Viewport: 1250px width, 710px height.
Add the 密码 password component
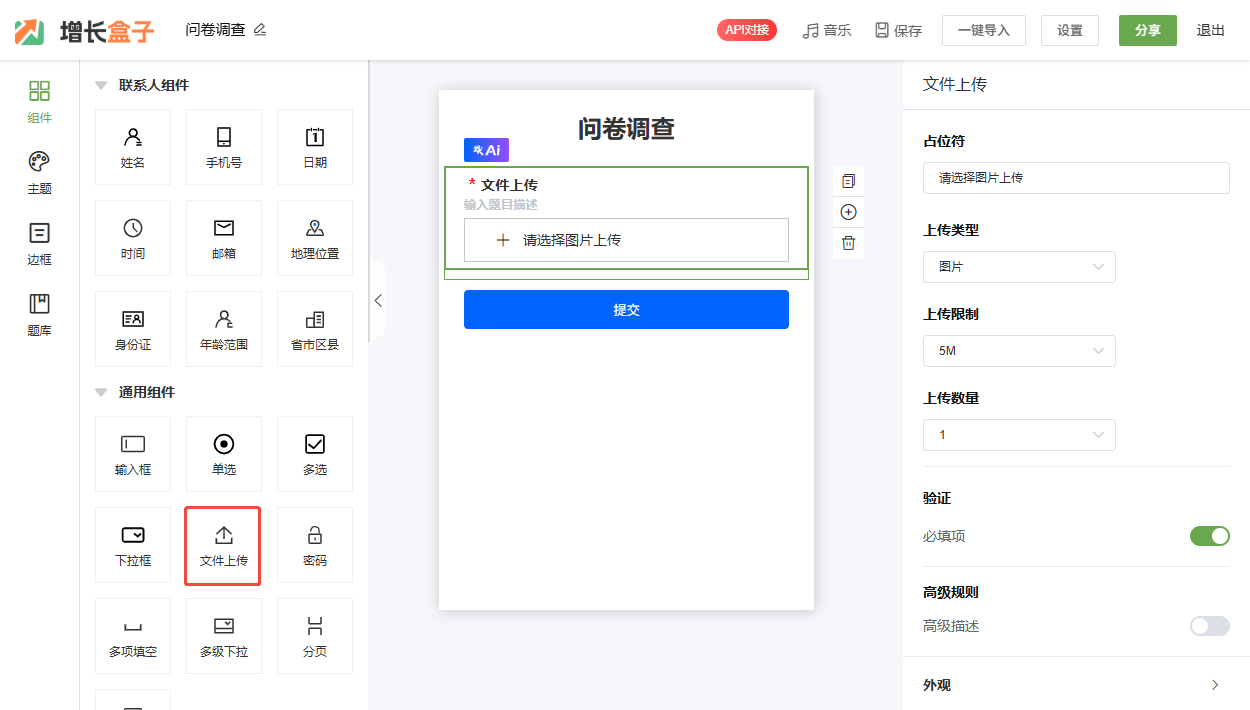(x=315, y=545)
